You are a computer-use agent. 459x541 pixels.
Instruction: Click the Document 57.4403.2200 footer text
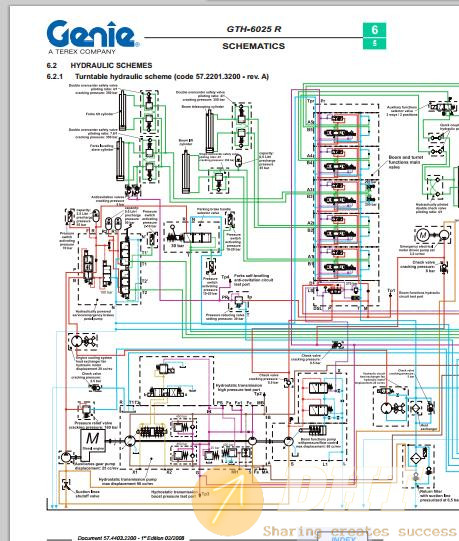130,538
